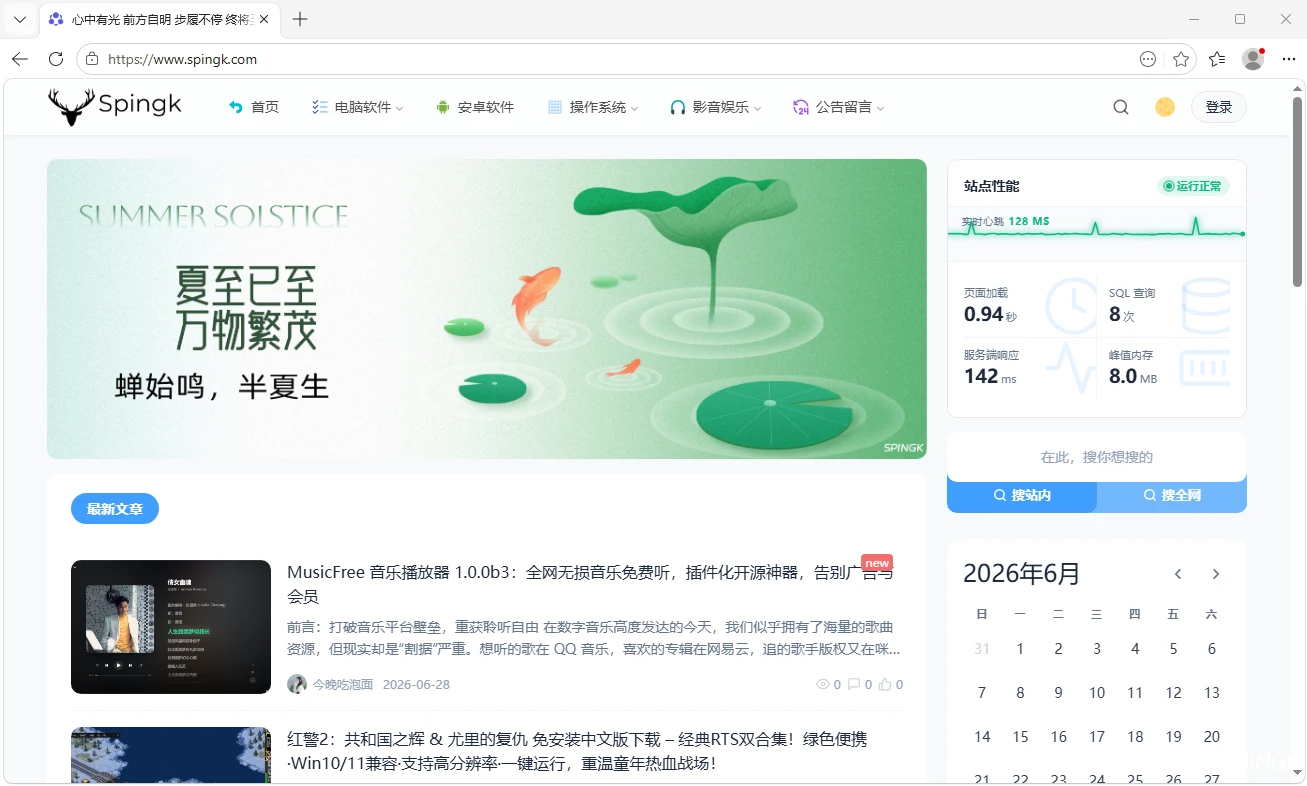Open the browser profile avatar

pyautogui.click(x=1253, y=59)
